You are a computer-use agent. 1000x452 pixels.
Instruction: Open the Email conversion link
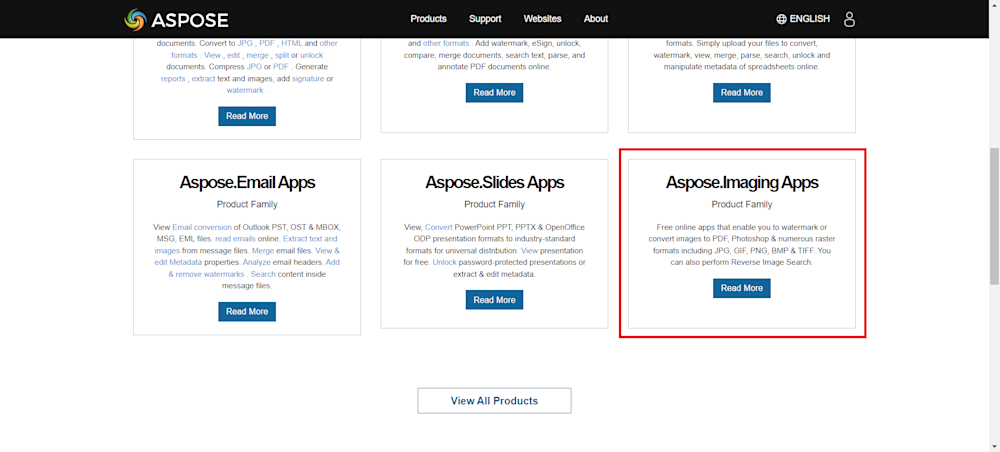click(x=202, y=227)
